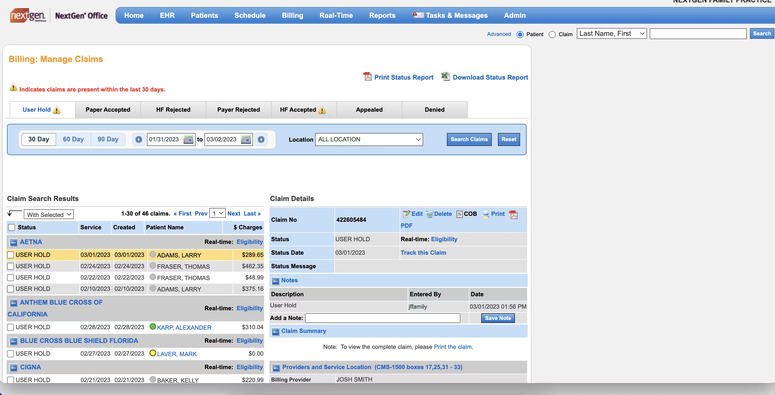This screenshot has height=395, width=775.
Task: Click yellow status dot for LAVER, MARK
Action: point(153,353)
